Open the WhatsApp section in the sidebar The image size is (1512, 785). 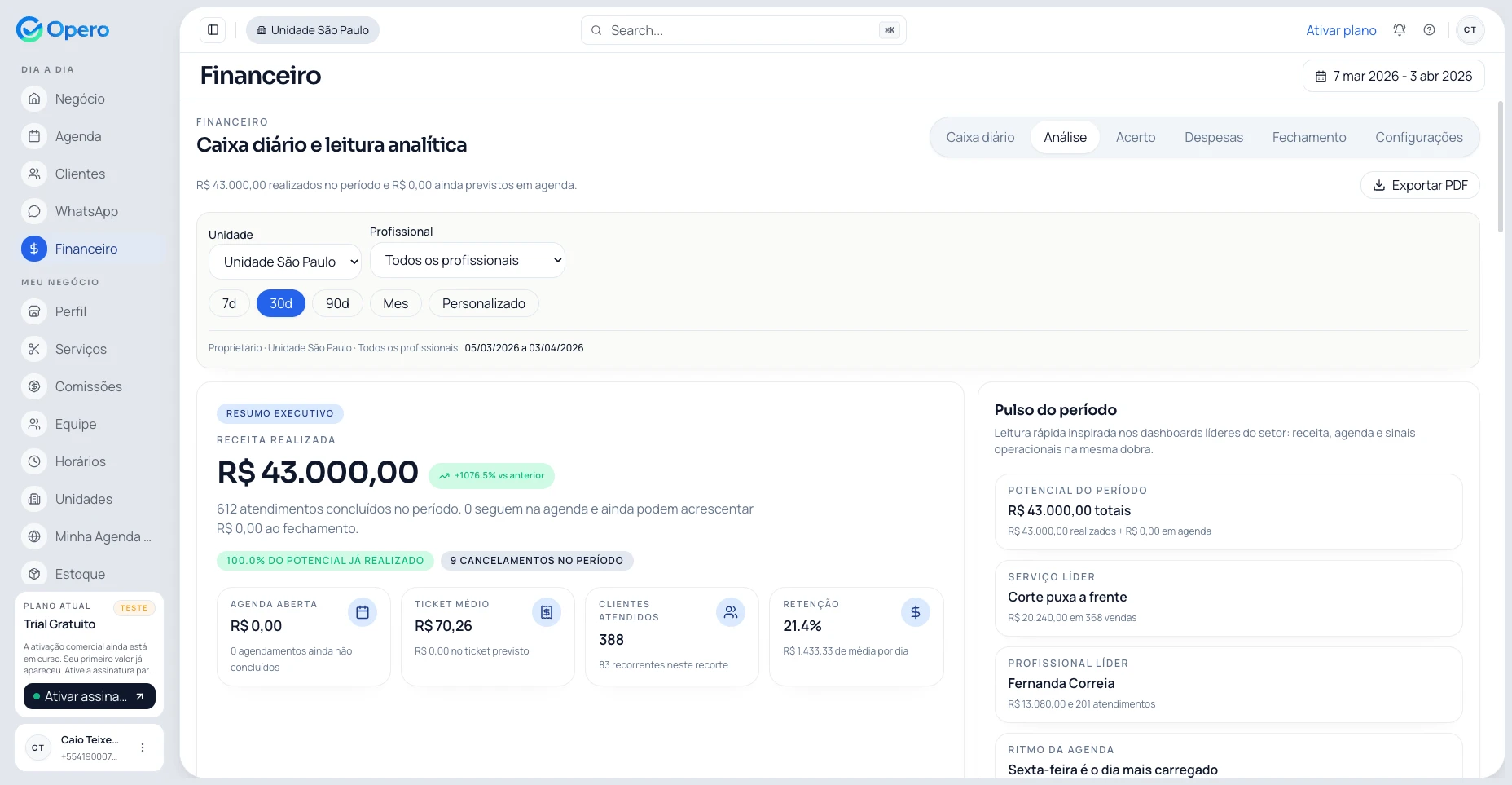pos(86,211)
